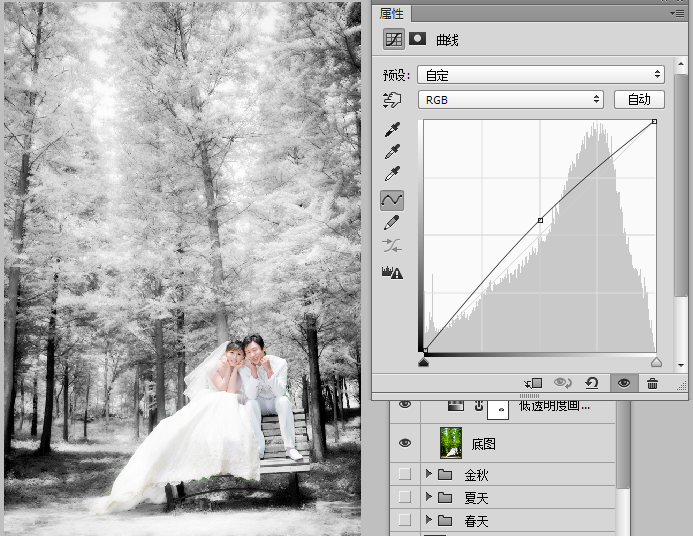Viewport: 693px width, 536px height.
Task: Select the mask thumbnail of 低透明度画 layer
Action: coord(498,410)
